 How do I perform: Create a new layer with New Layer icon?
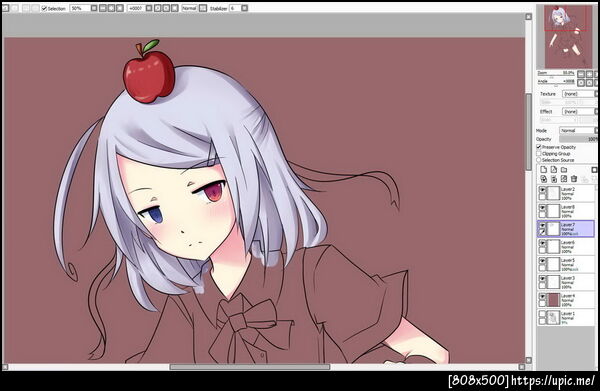click(x=543, y=169)
